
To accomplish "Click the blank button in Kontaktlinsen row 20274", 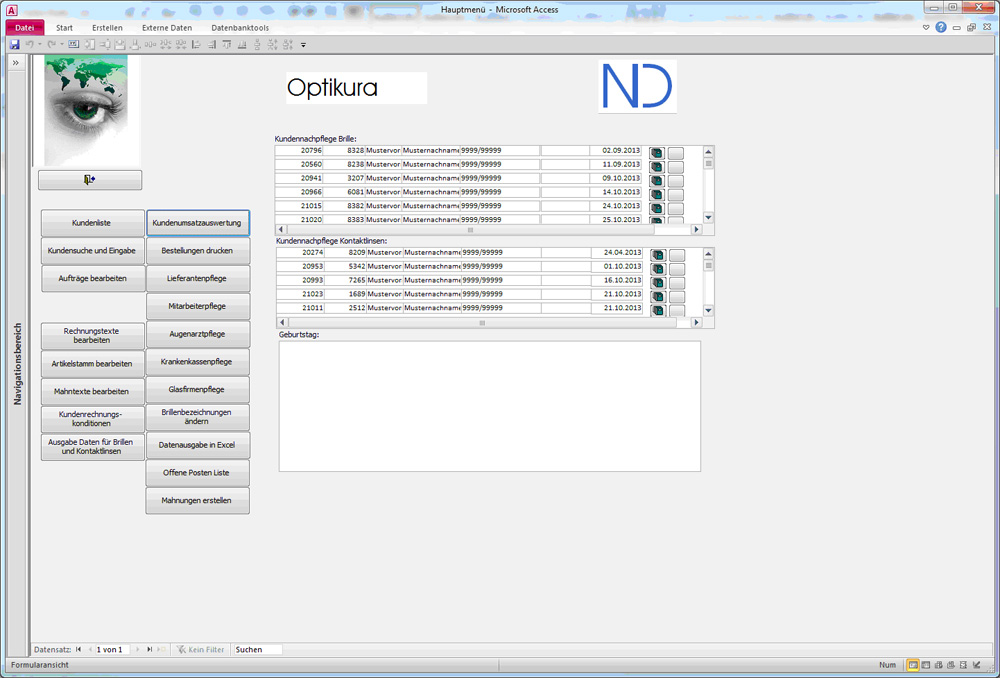I will tap(677, 255).
